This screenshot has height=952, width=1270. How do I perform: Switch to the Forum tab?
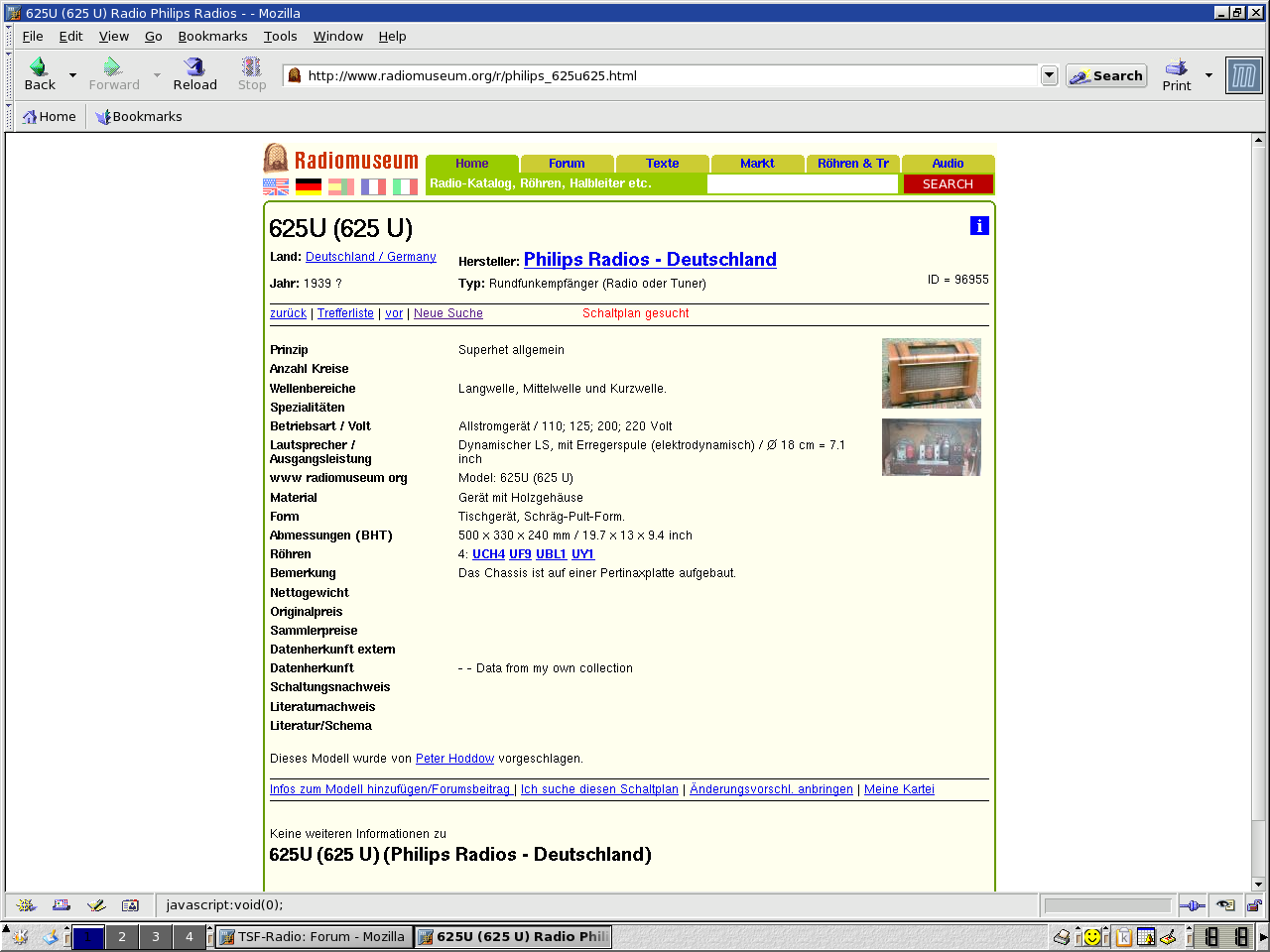[x=567, y=164]
